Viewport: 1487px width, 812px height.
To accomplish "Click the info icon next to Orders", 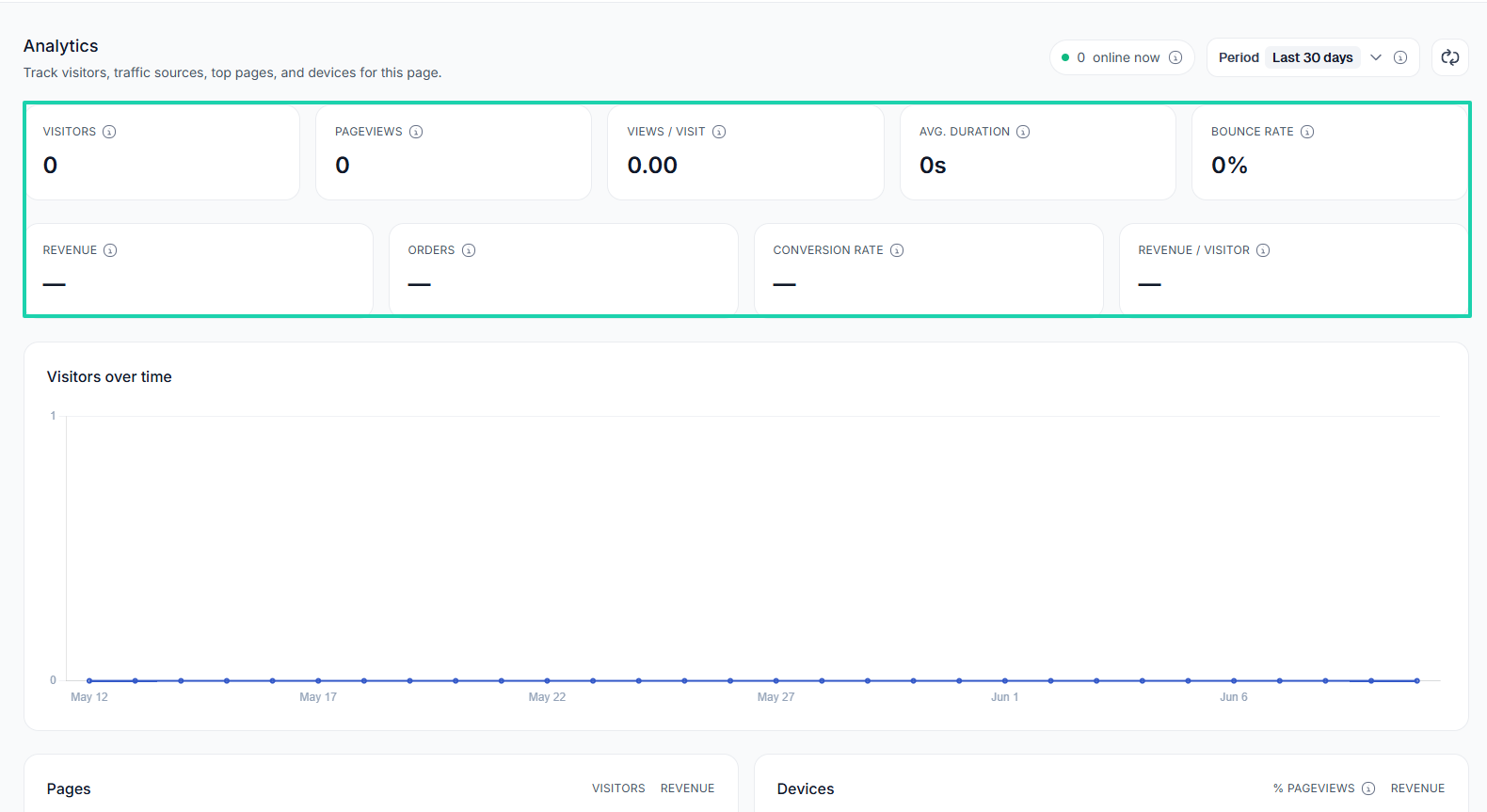I will 469,250.
